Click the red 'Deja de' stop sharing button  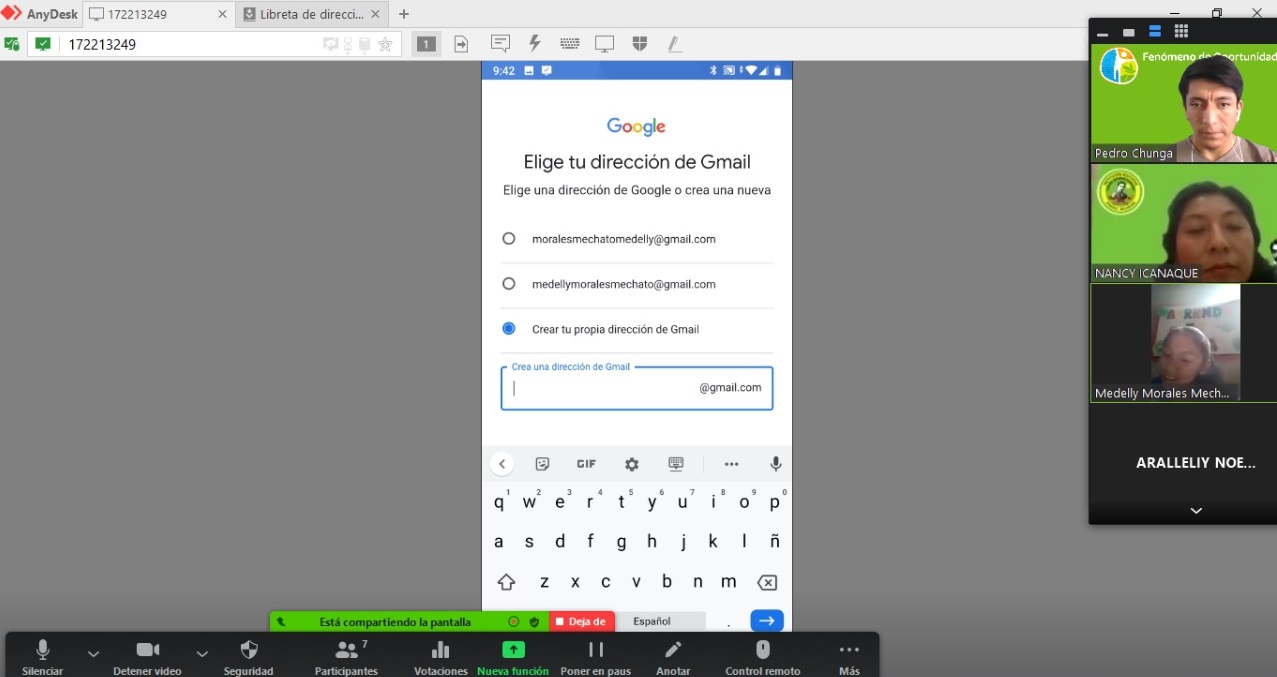(x=581, y=621)
